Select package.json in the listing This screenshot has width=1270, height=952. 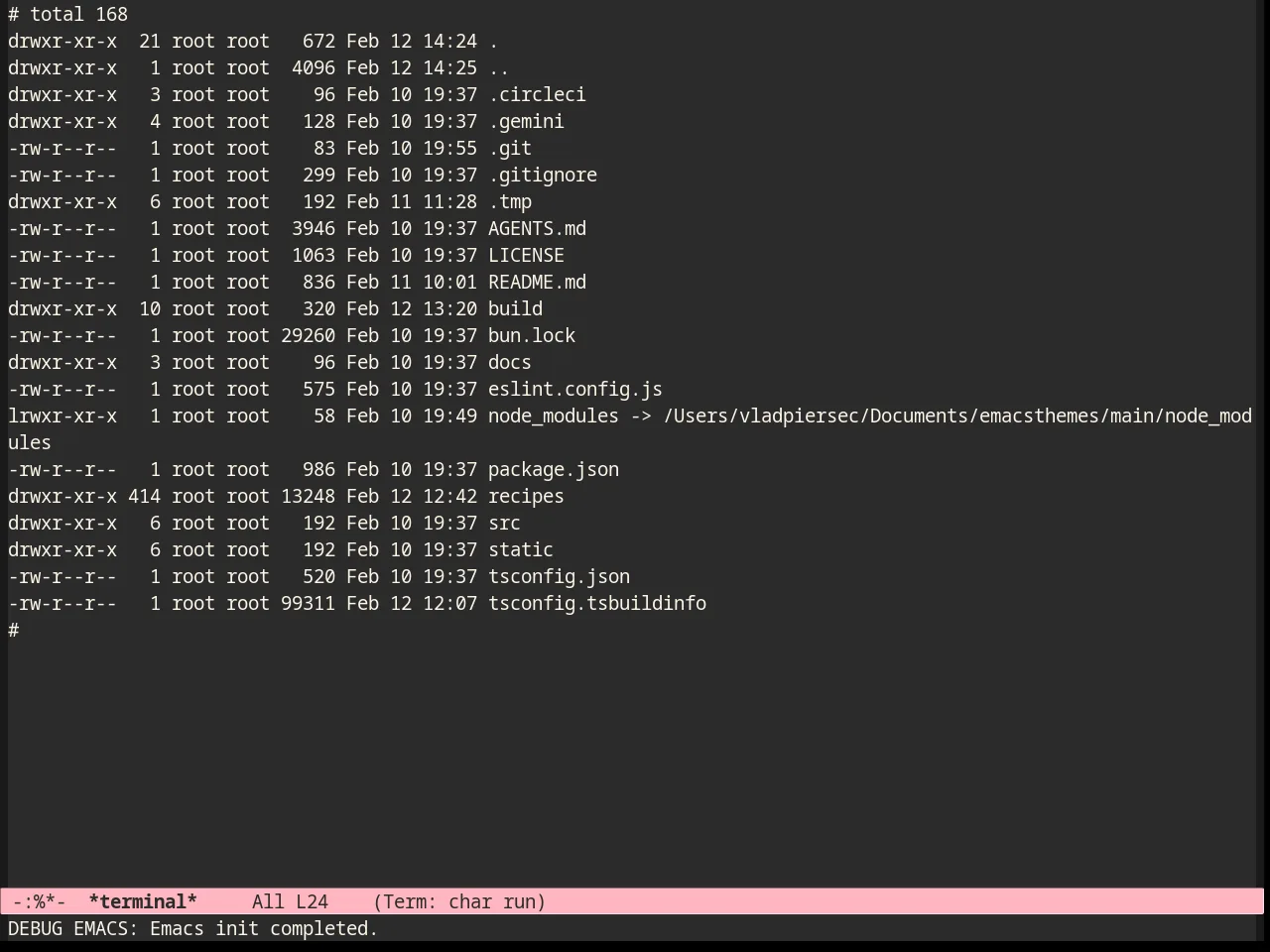coord(554,469)
